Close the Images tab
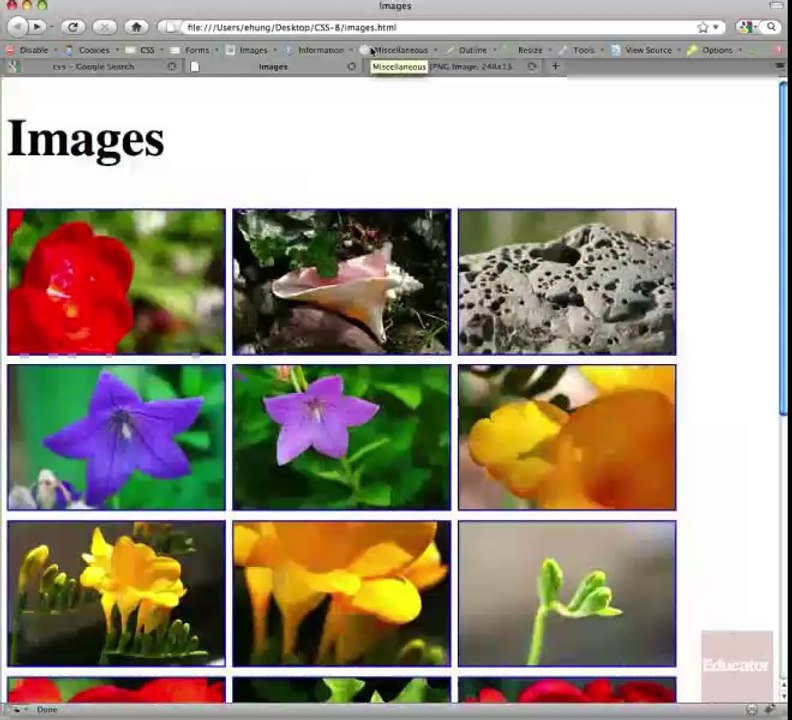792x720 pixels. pyautogui.click(x=352, y=66)
